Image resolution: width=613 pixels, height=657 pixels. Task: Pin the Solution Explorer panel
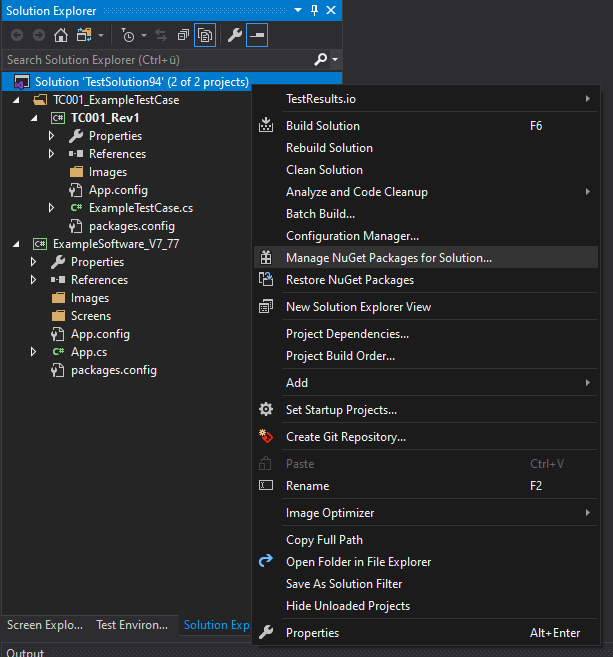(314, 10)
